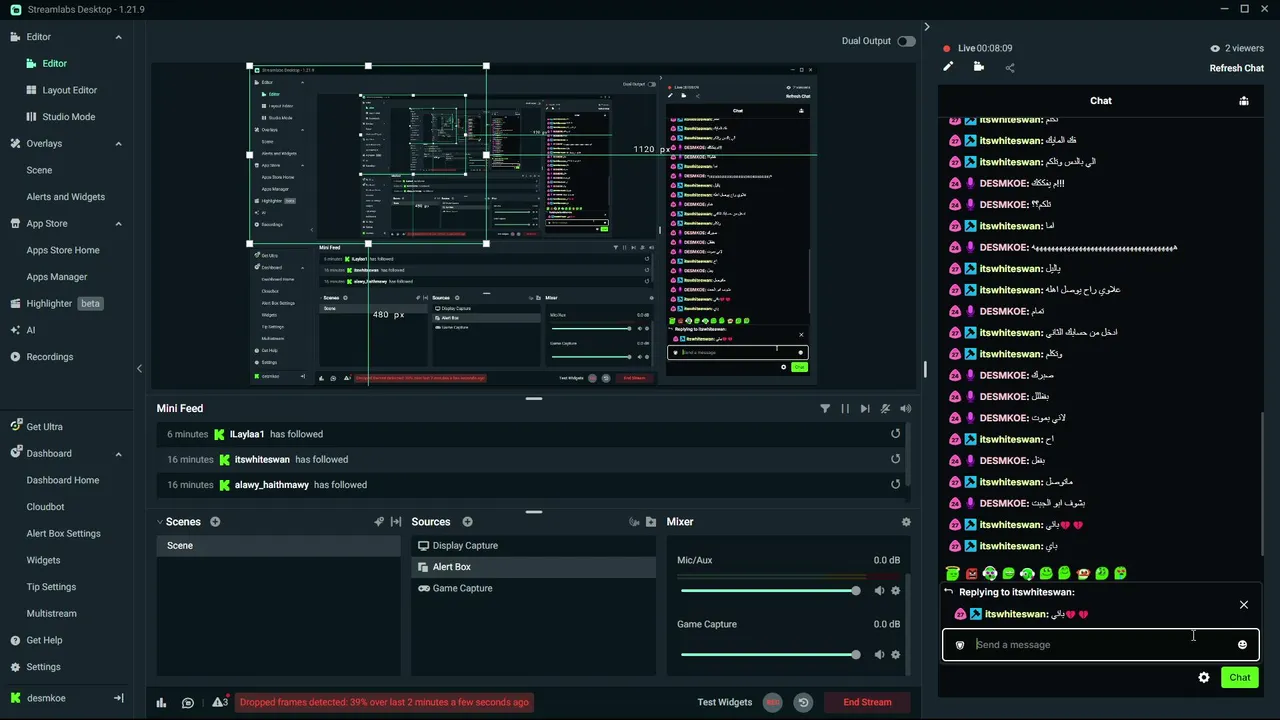Toggle the Dual Output switch
This screenshot has height=720, width=1280.
click(906, 41)
